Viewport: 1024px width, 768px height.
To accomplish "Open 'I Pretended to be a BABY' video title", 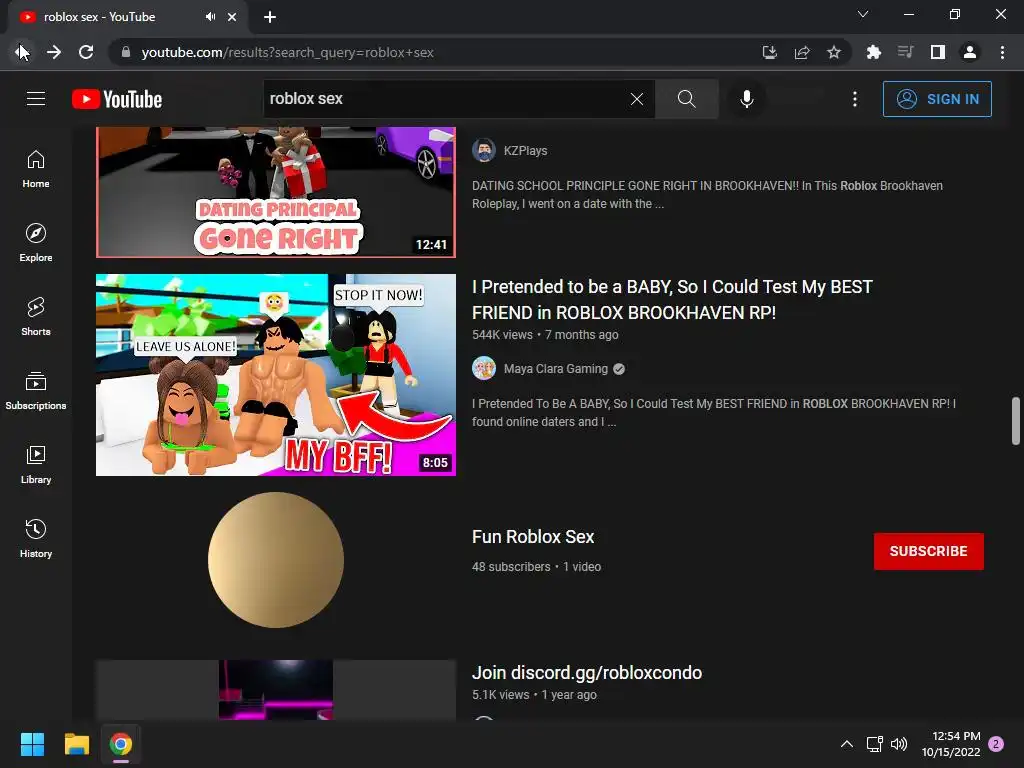I will [x=672, y=300].
